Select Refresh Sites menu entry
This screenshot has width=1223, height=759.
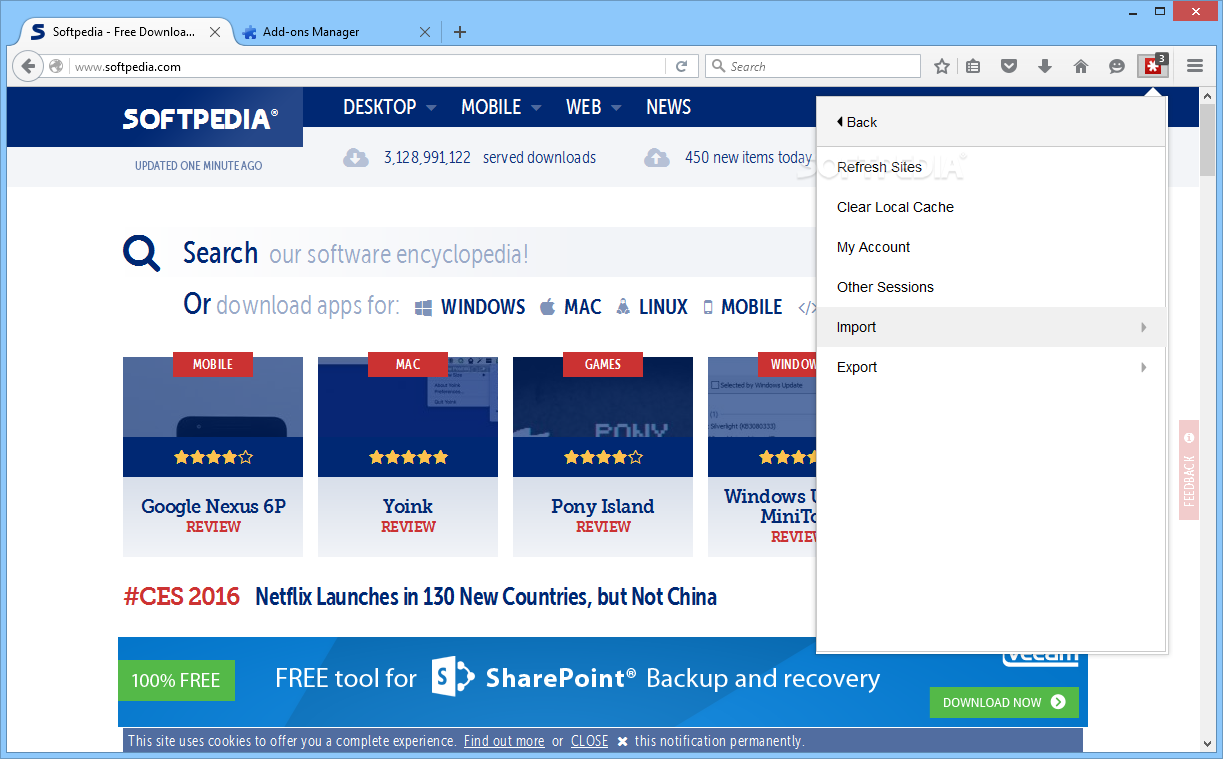pos(991,167)
